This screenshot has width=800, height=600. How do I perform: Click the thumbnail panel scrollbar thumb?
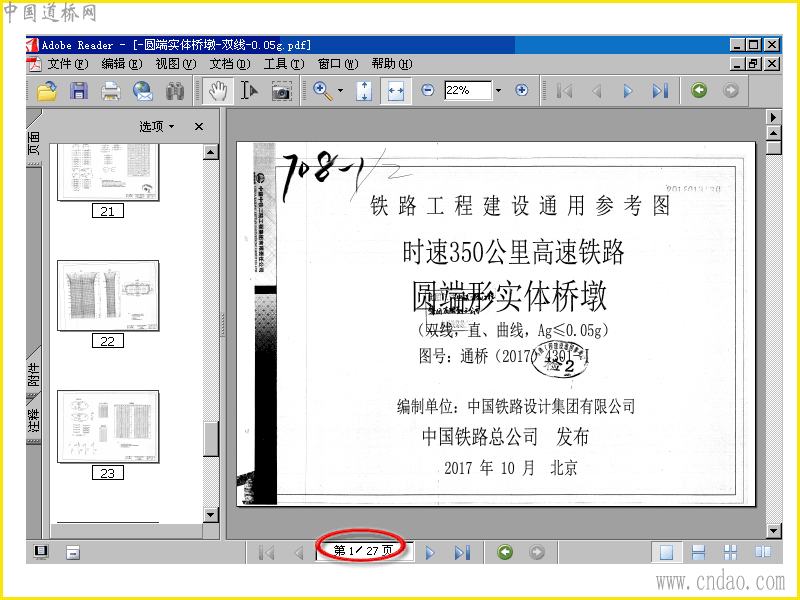coord(211,439)
